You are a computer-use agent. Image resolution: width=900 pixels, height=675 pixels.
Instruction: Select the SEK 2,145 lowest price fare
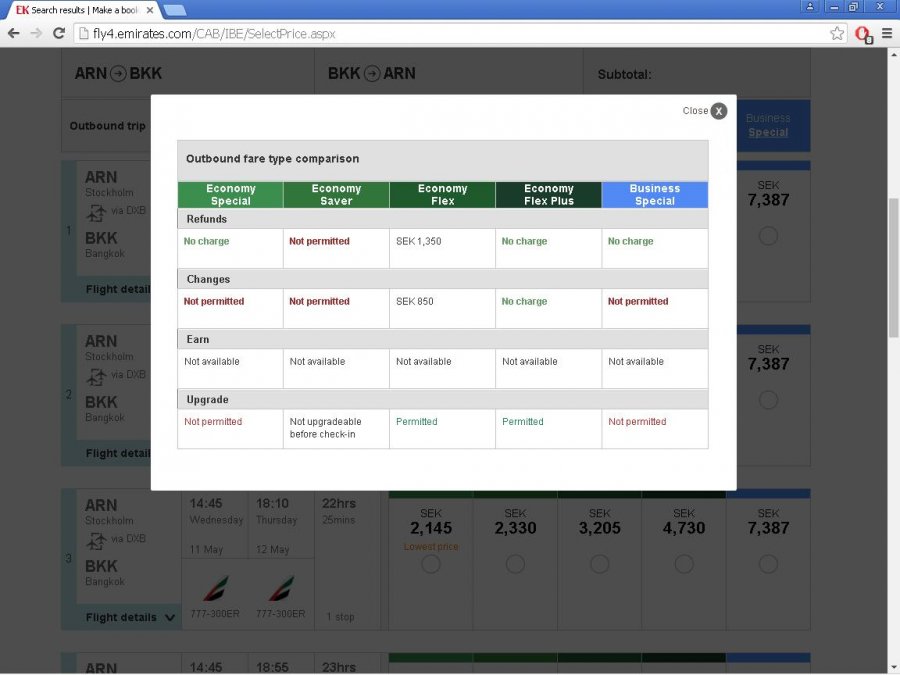431,564
